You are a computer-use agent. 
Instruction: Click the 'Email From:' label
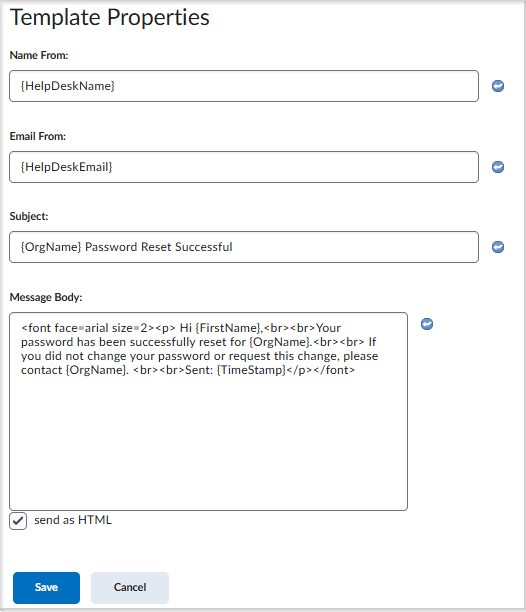(37, 136)
